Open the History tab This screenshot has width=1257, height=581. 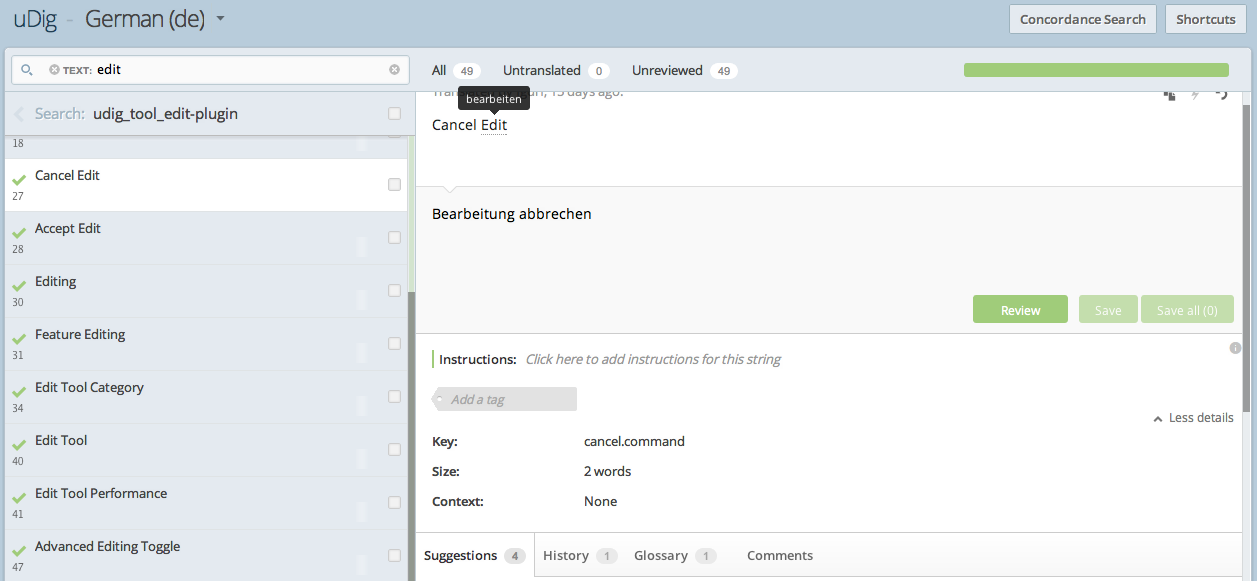click(579, 556)
